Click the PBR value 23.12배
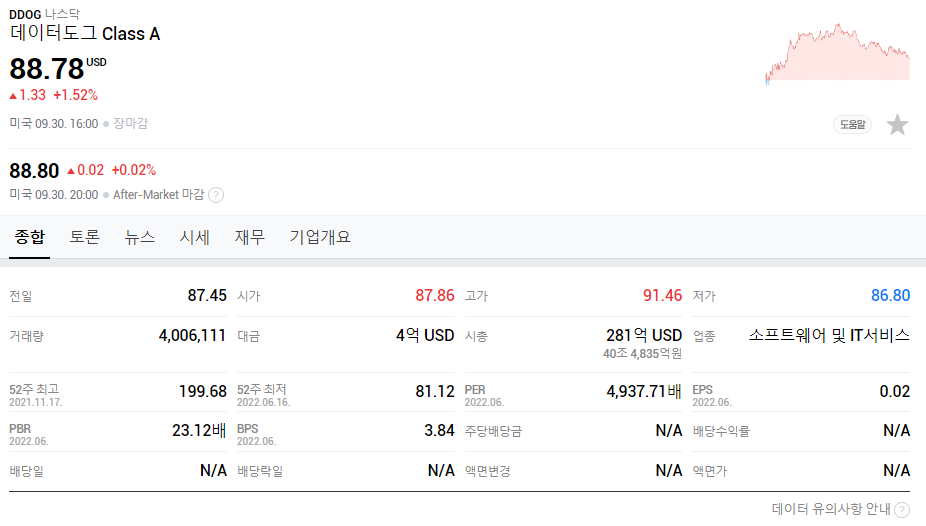This screenshot has height=526, width=926. pyautogui.click(x=199, y=430)
